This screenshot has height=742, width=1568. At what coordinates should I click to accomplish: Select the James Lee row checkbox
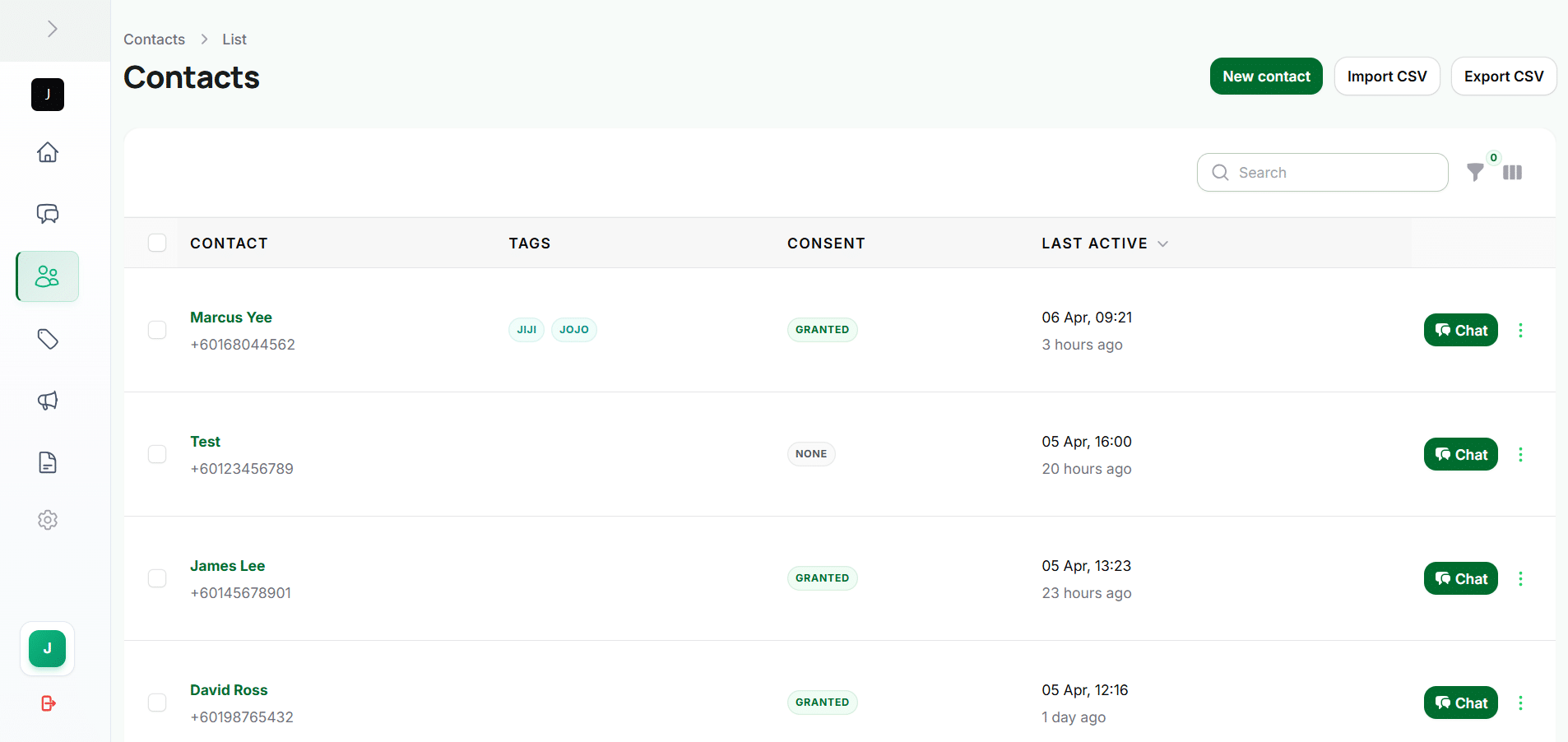157,578
